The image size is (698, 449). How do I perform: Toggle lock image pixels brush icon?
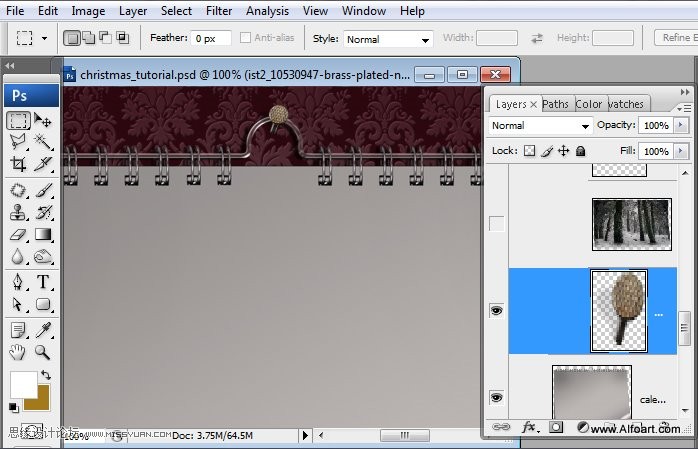point(547,151)
